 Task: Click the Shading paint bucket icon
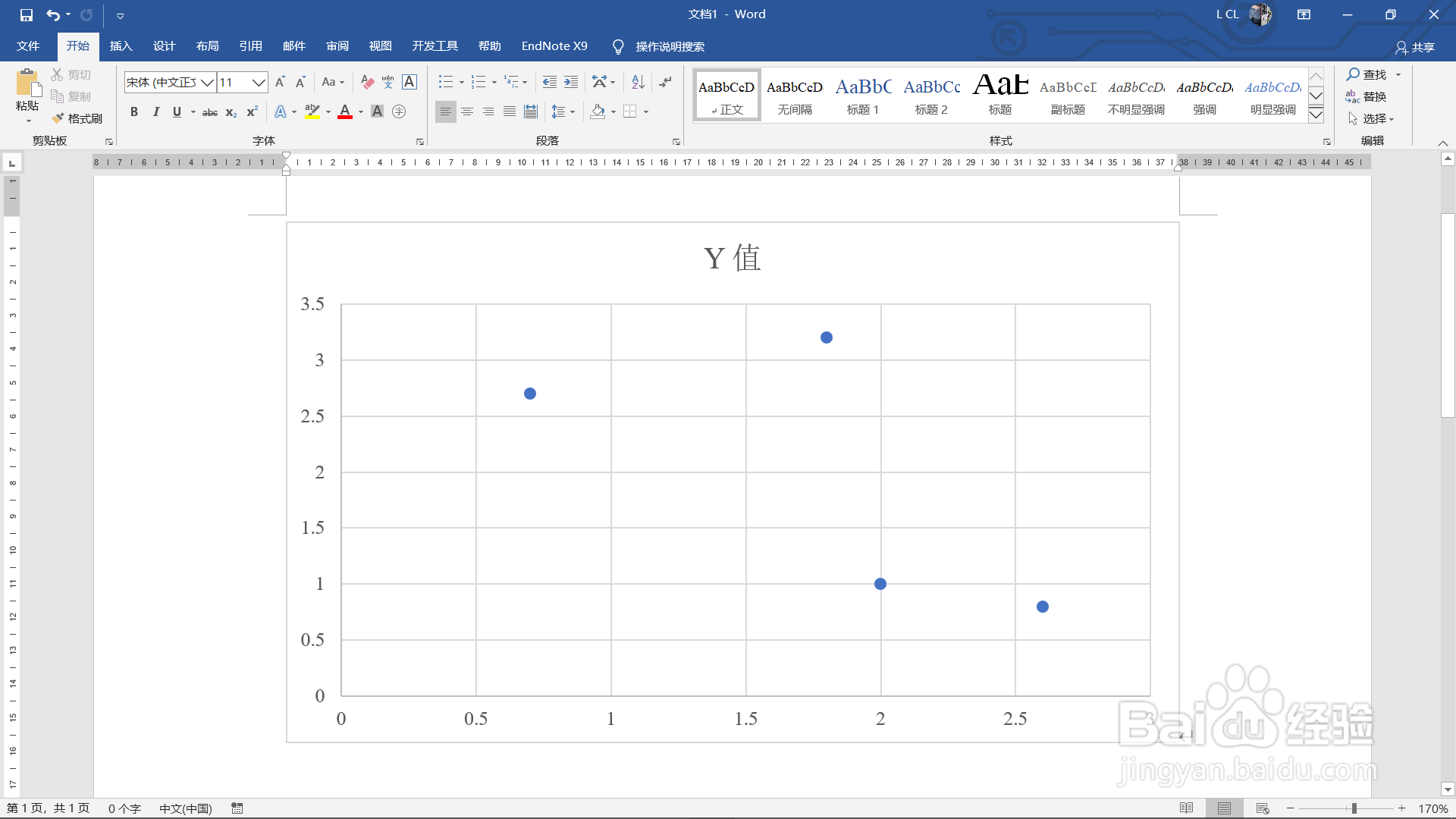[598, 111]
